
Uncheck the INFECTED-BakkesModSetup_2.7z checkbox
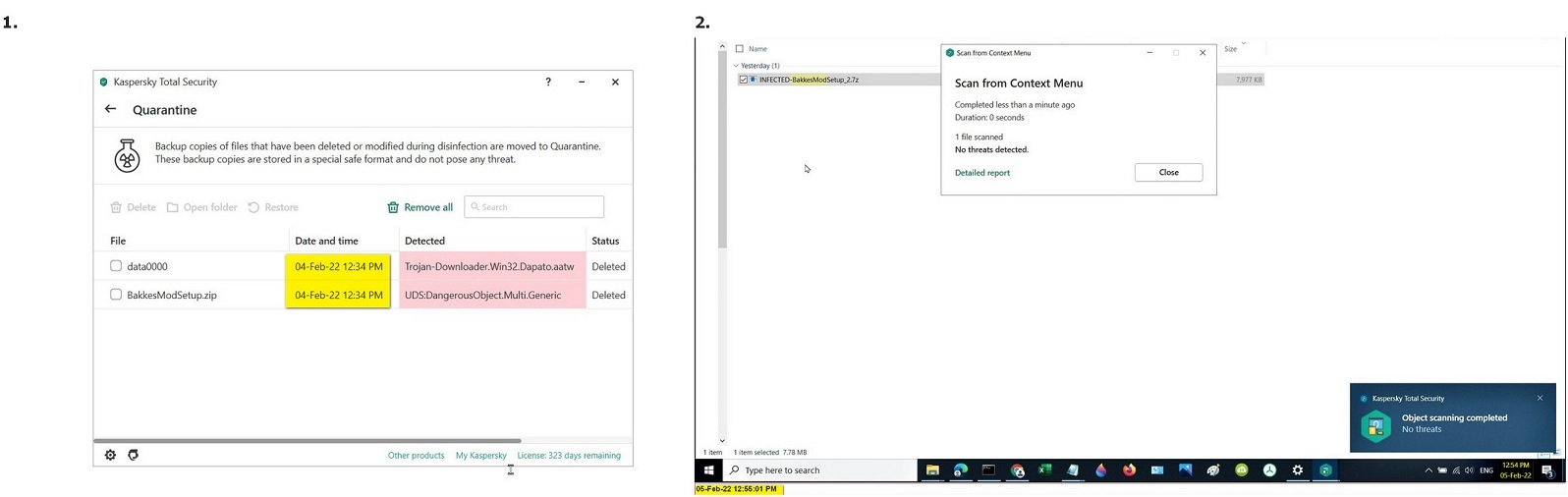[x=743, y=80]
